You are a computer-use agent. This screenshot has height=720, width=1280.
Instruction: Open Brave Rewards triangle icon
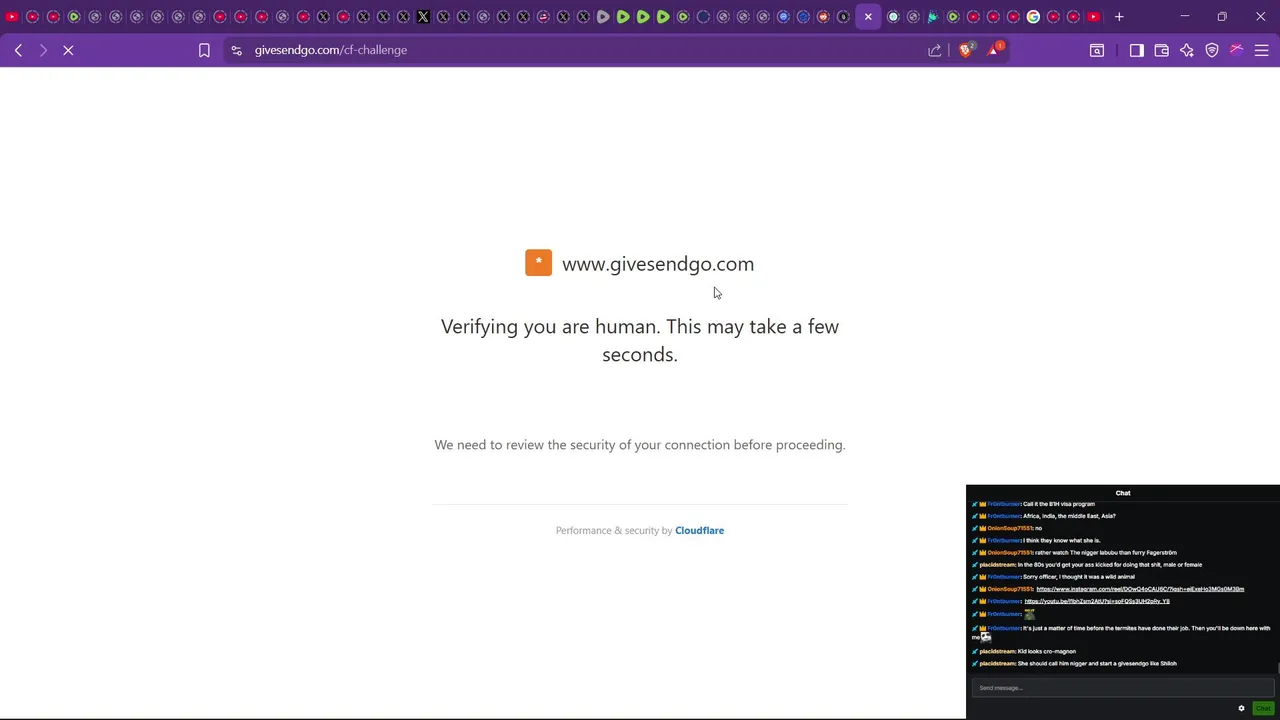[x=994, y=50]
